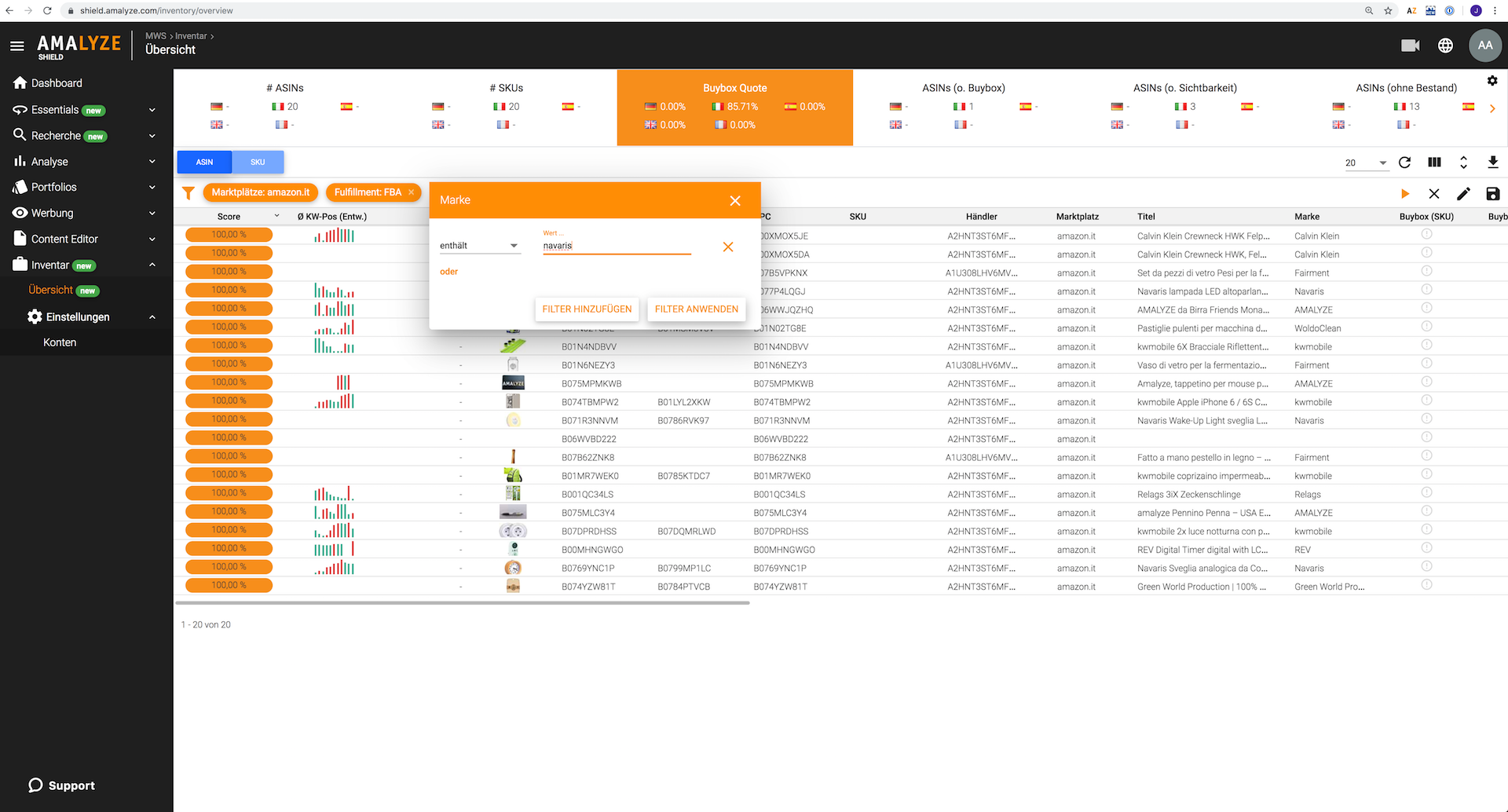This screenshot has height=812, width=1508.
Task: Toggle row height expand/collapse icon
Action: (1463, 163)
